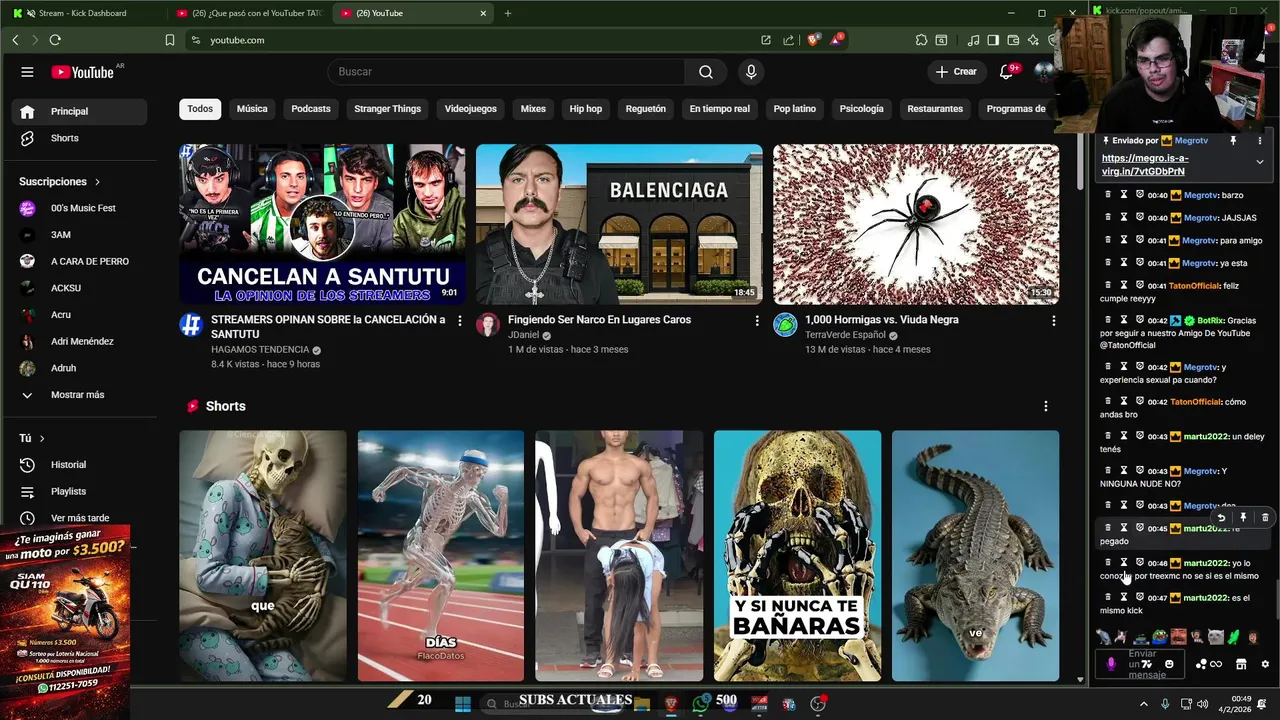The image size is (1280, 720).
Task: Open 00's Music Fest subscription
Action: tap(80, 208)
